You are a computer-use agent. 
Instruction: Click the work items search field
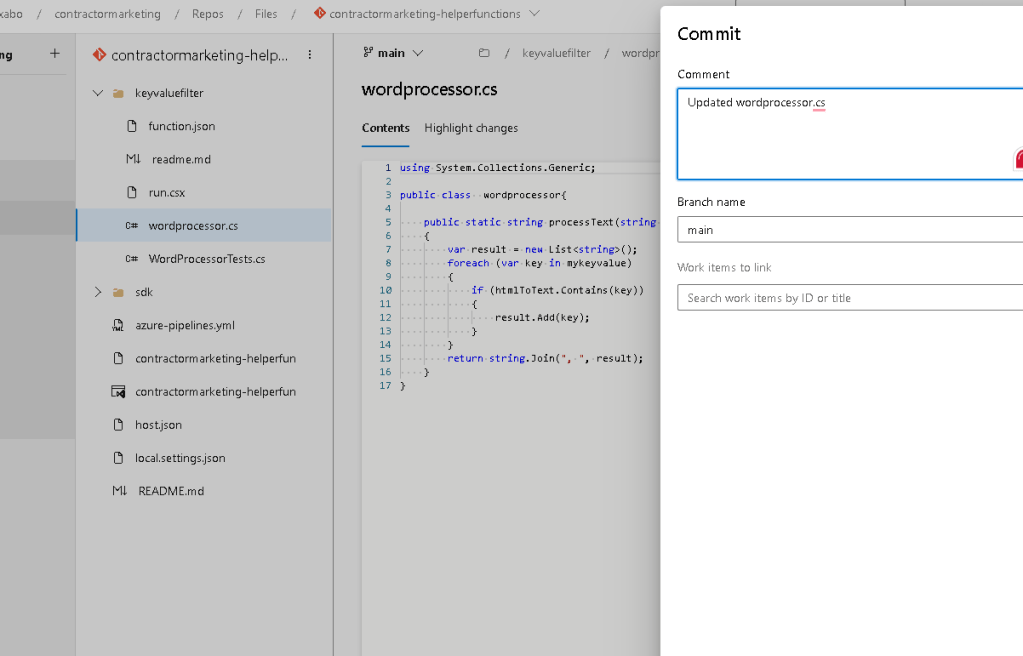point(849,298)
